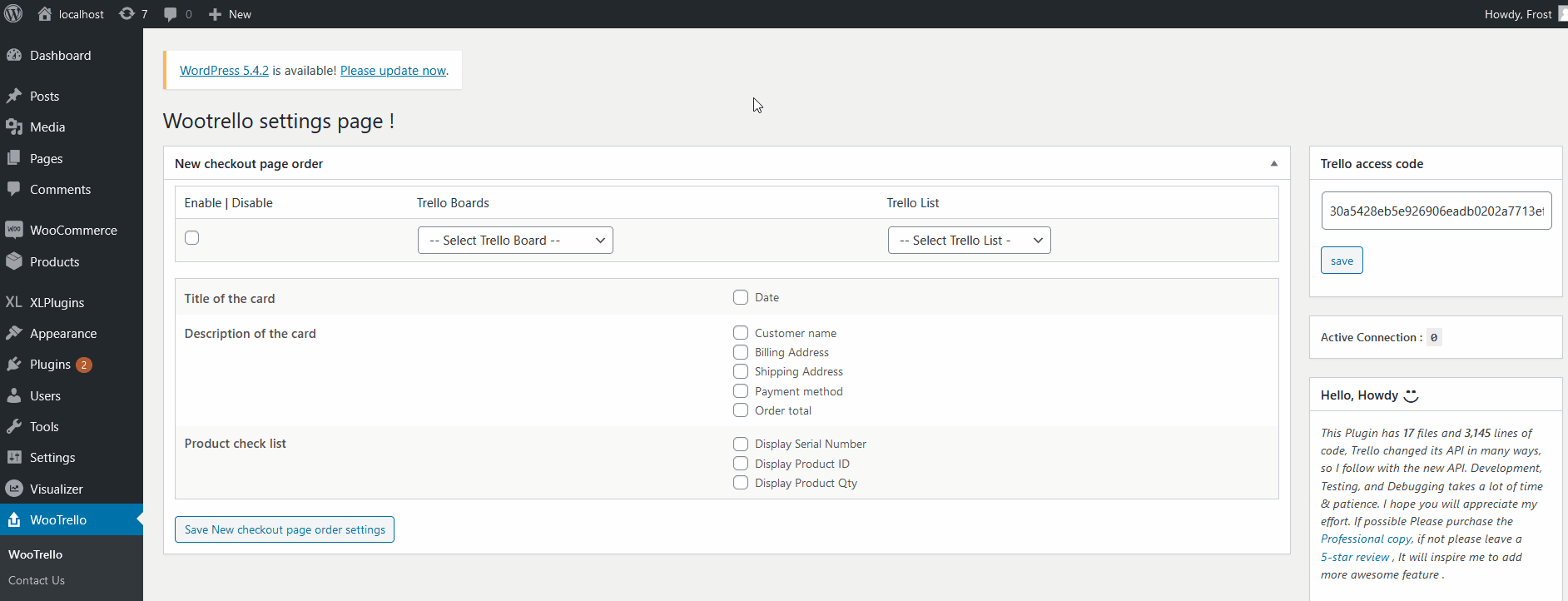Select the WooTrello submenu item

click(36, 554)
